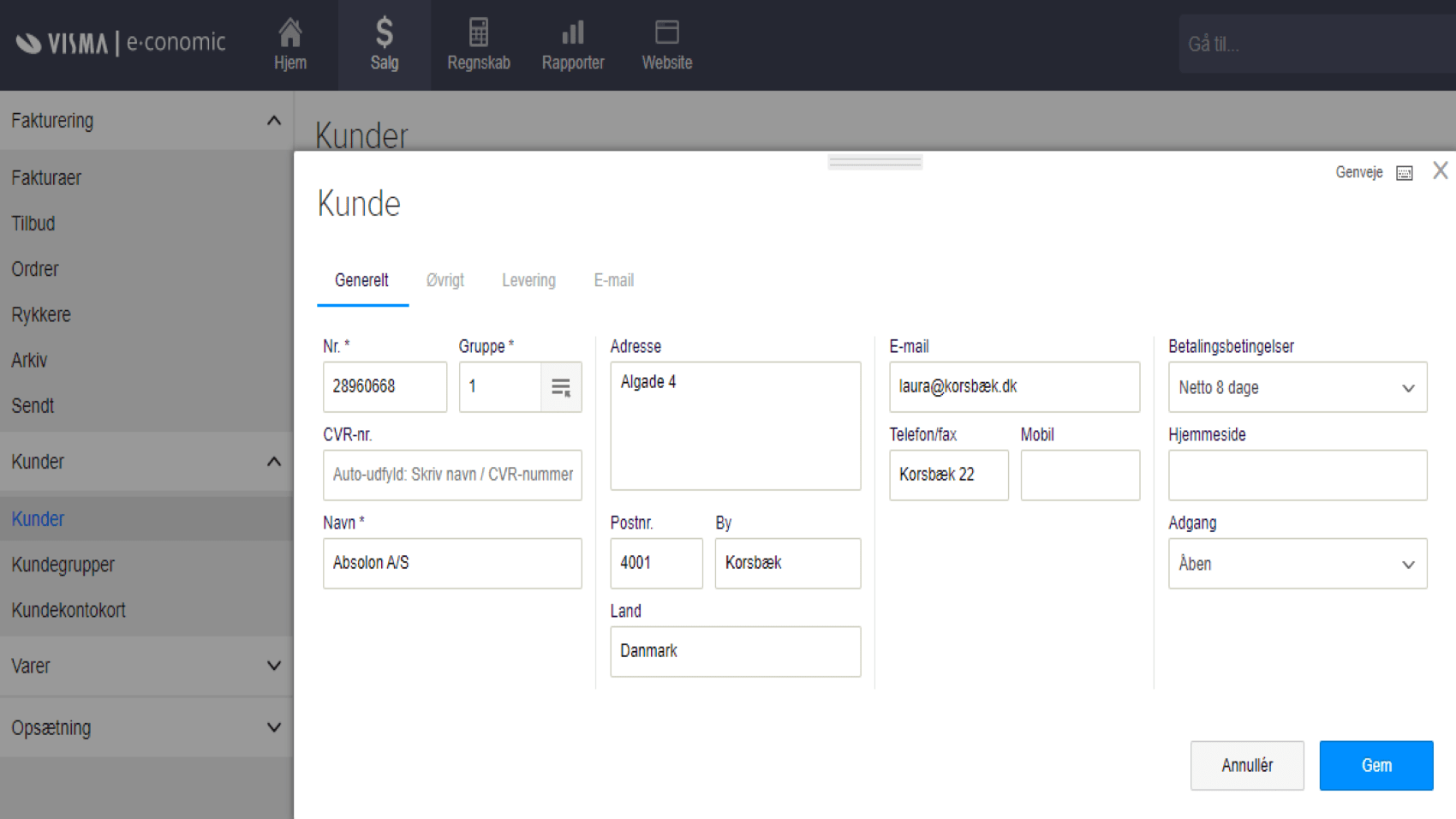
Task: Click the Visma e-conomic logo
Action: click(x=121, y=43)
